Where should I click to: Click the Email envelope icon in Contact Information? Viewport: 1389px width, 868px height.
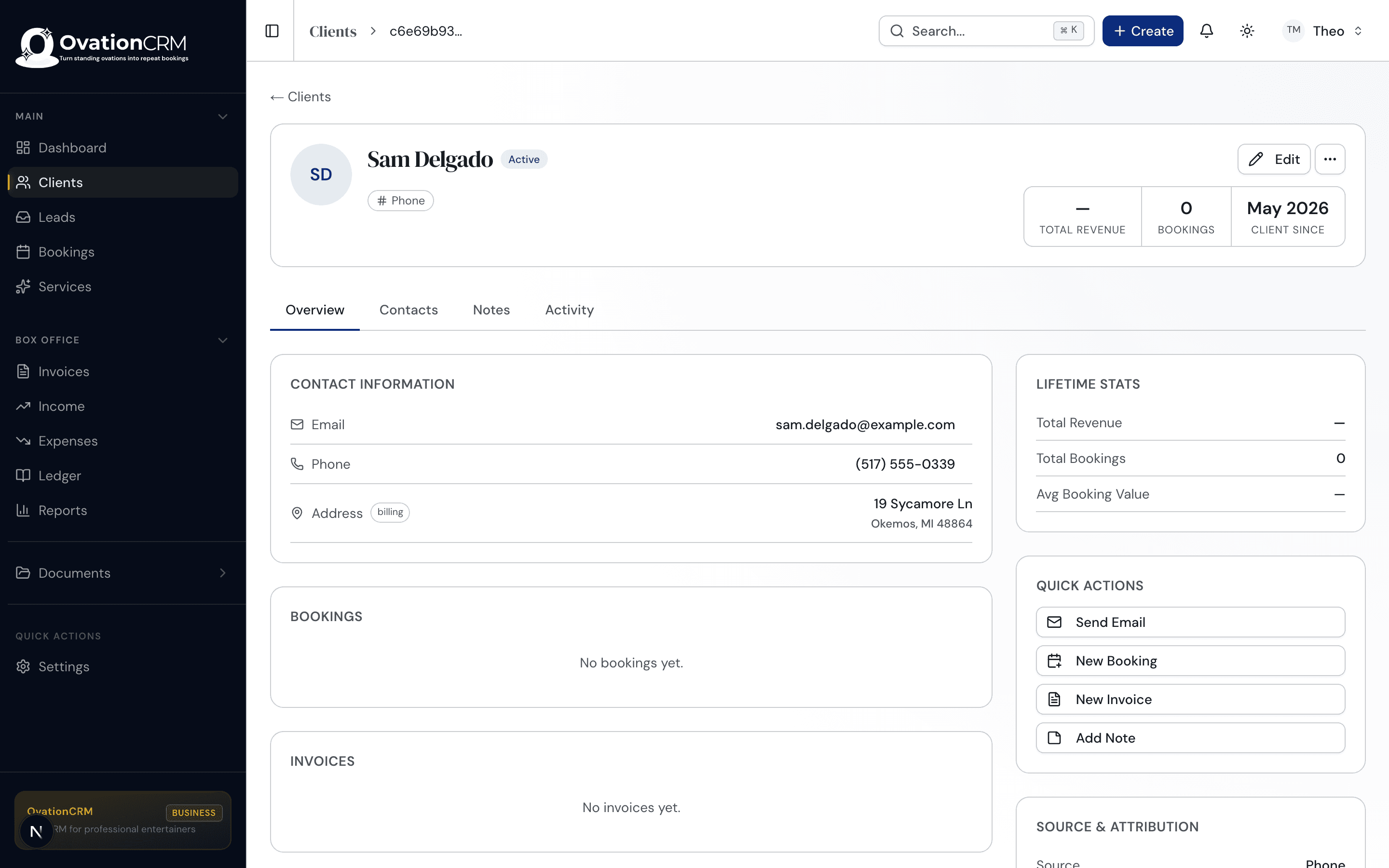coord(297,424)
